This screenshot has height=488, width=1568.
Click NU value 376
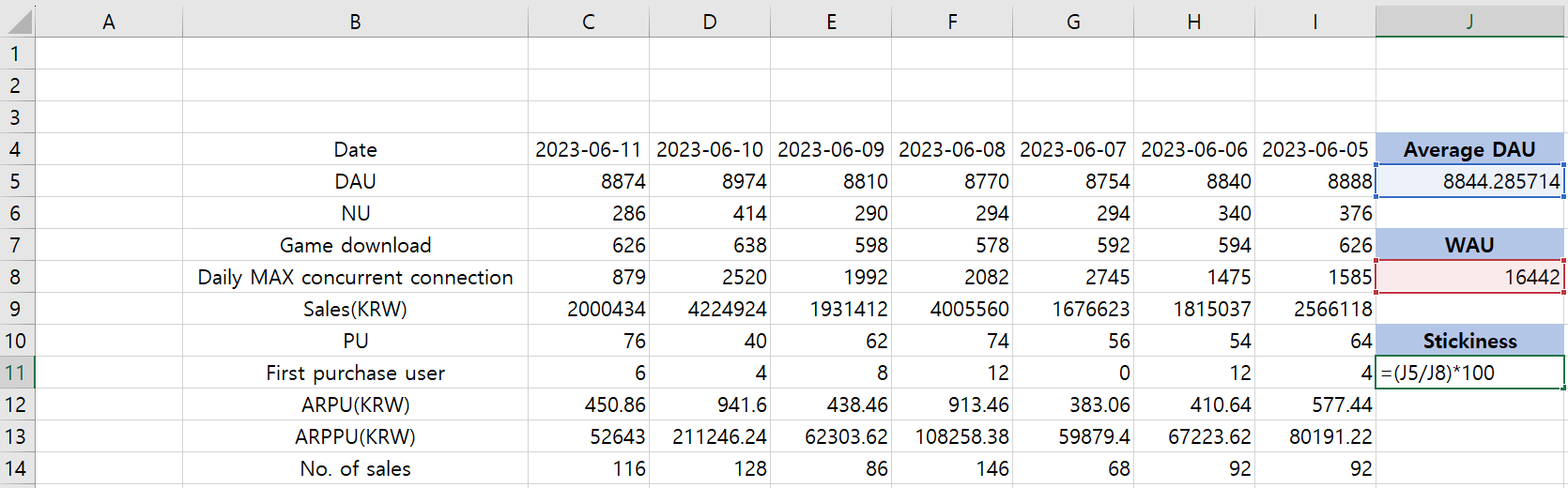1315,213
